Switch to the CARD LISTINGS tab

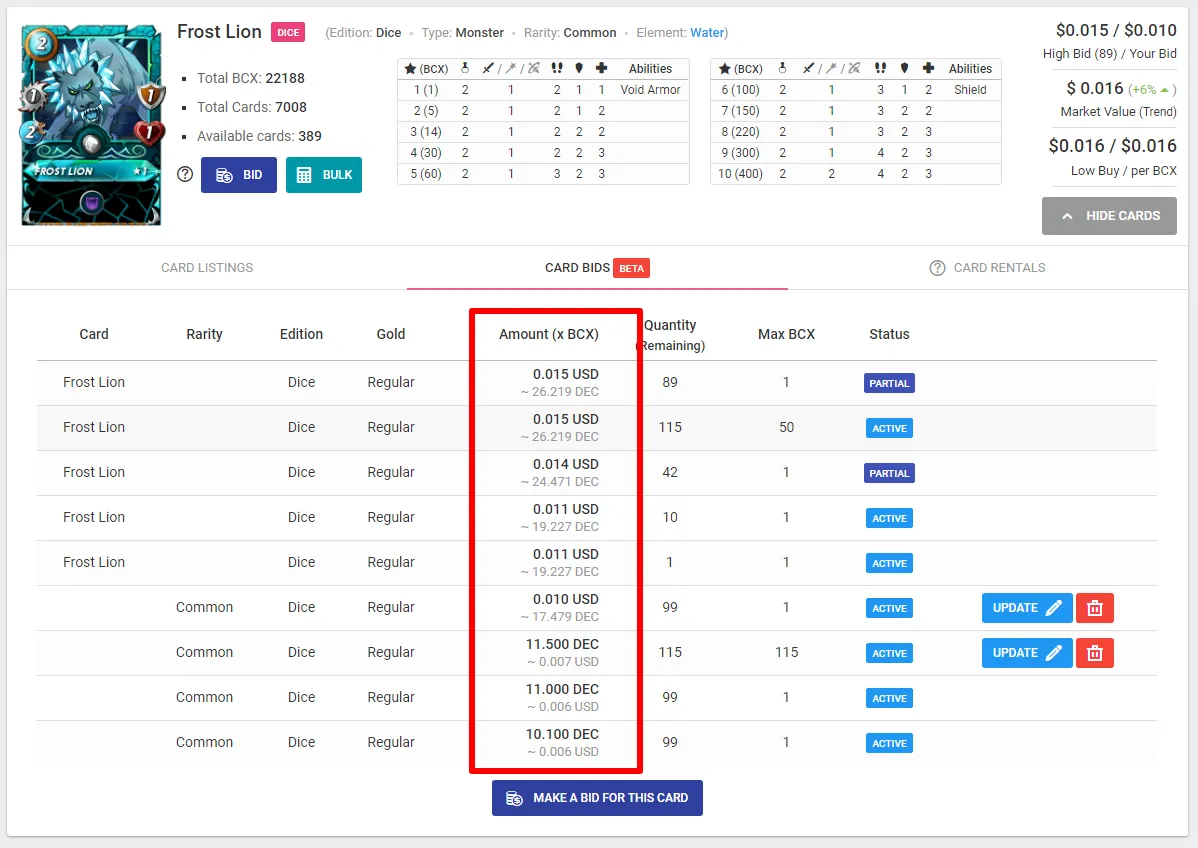(x=207, y=267)
